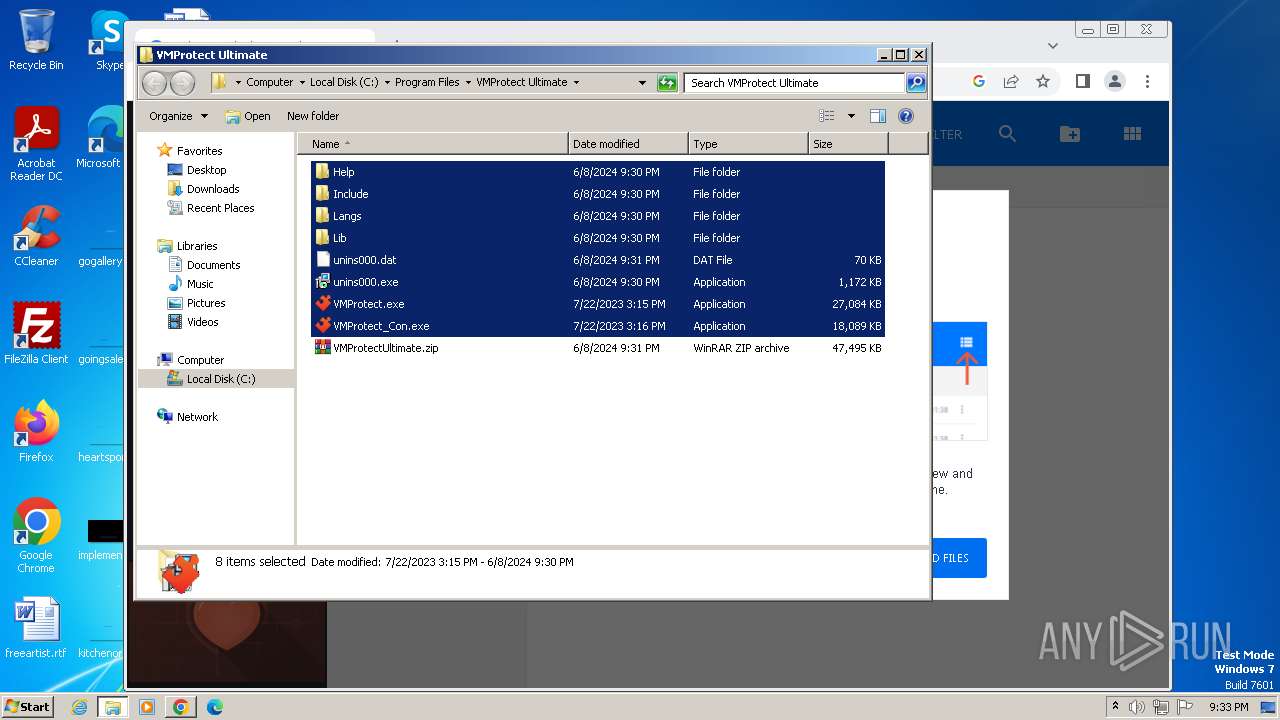Open the Start menu

[x=27, y=706]
